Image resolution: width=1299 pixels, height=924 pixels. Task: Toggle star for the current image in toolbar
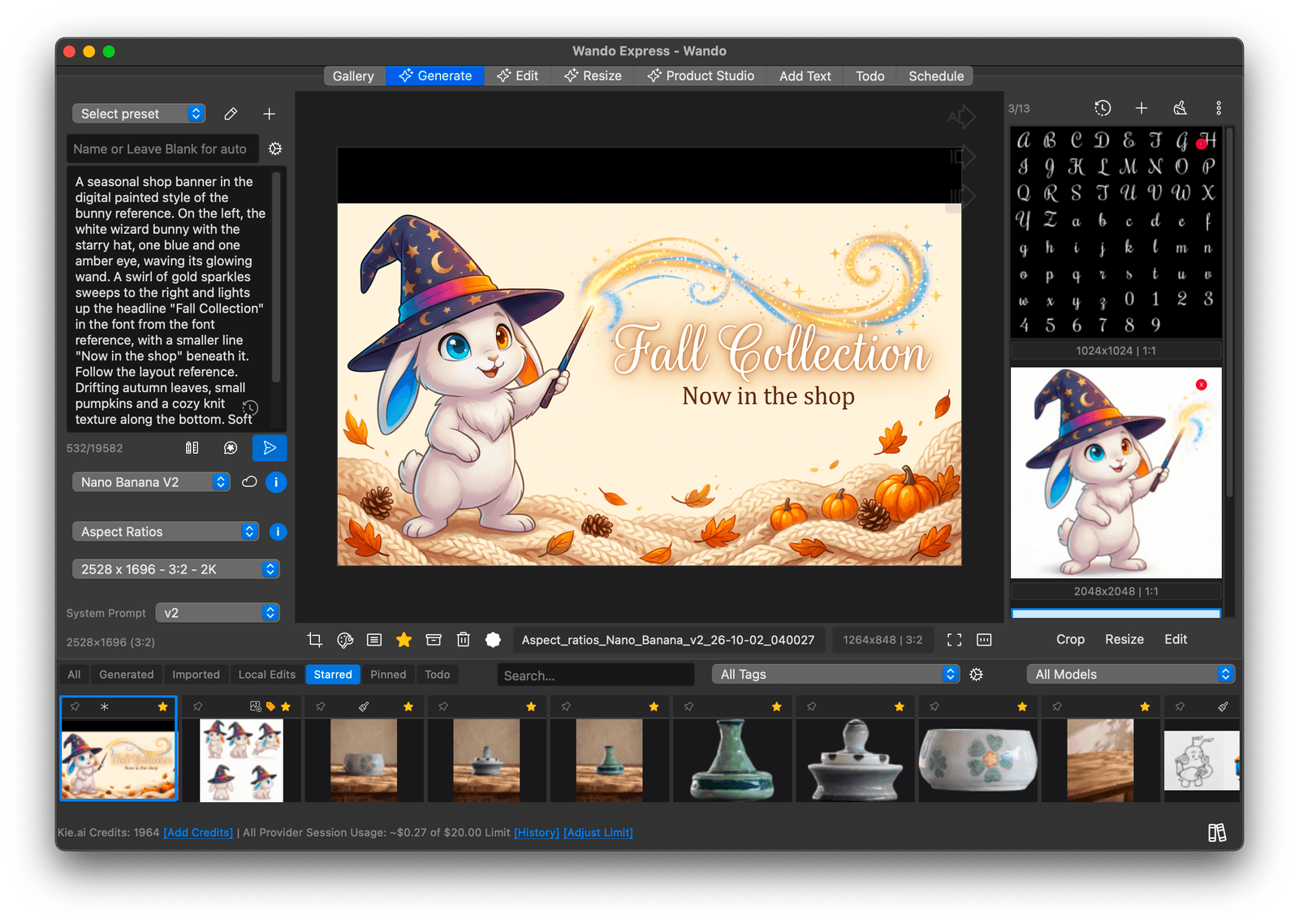click(404, 640)
